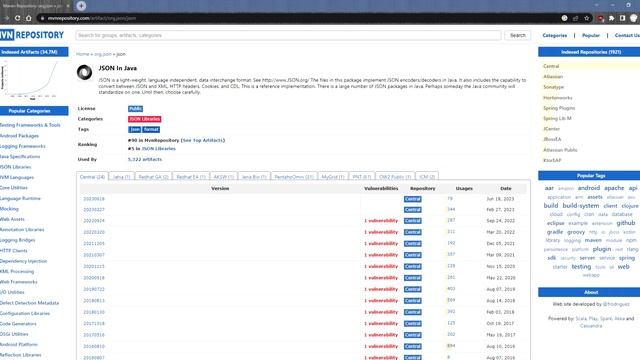This screenshot has width=640, height=360.
Task: Open version 20230227 link
Action: [x=94, y=210]
